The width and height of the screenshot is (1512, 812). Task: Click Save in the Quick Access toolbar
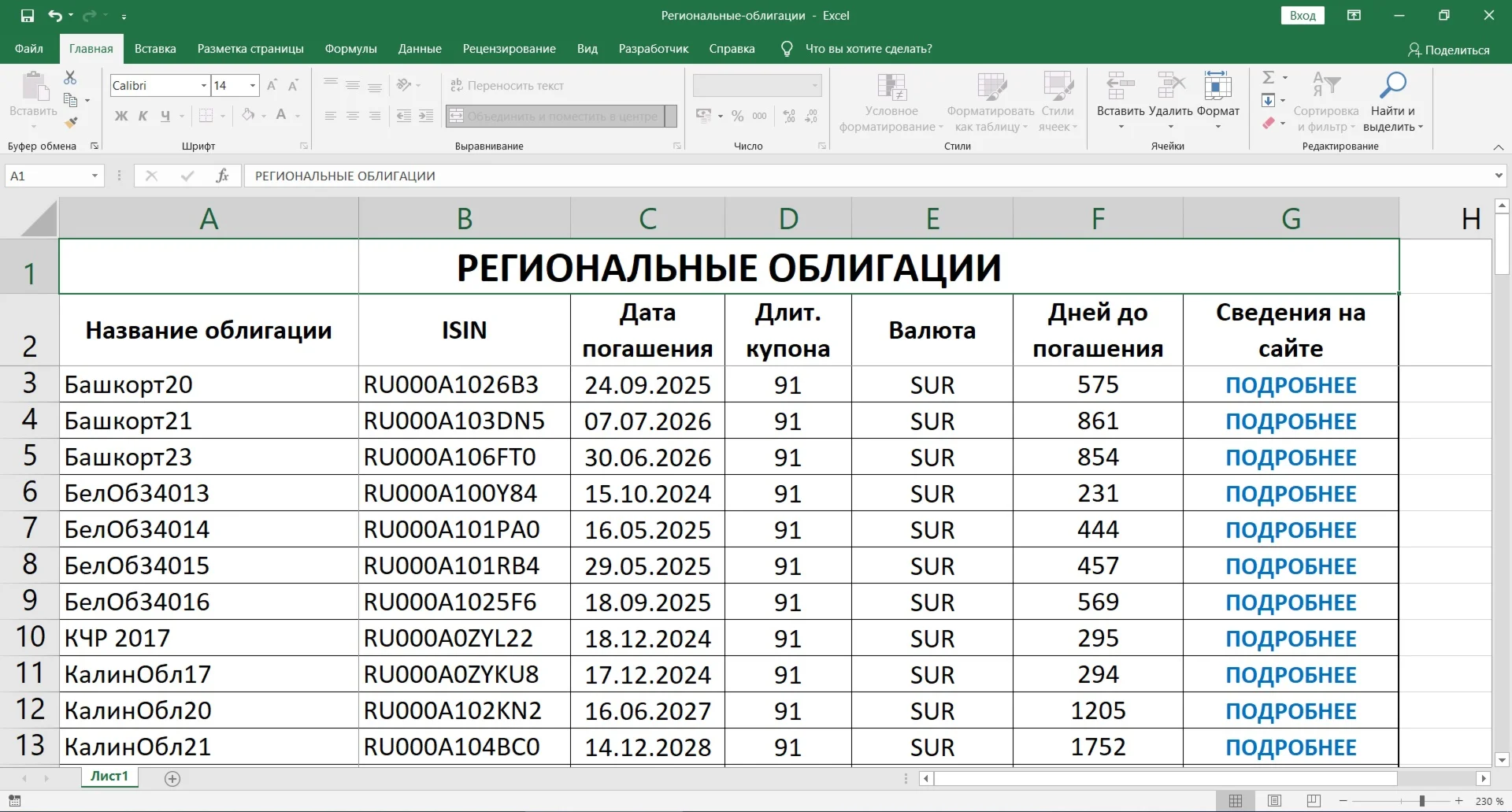click(x=27, y=15)
